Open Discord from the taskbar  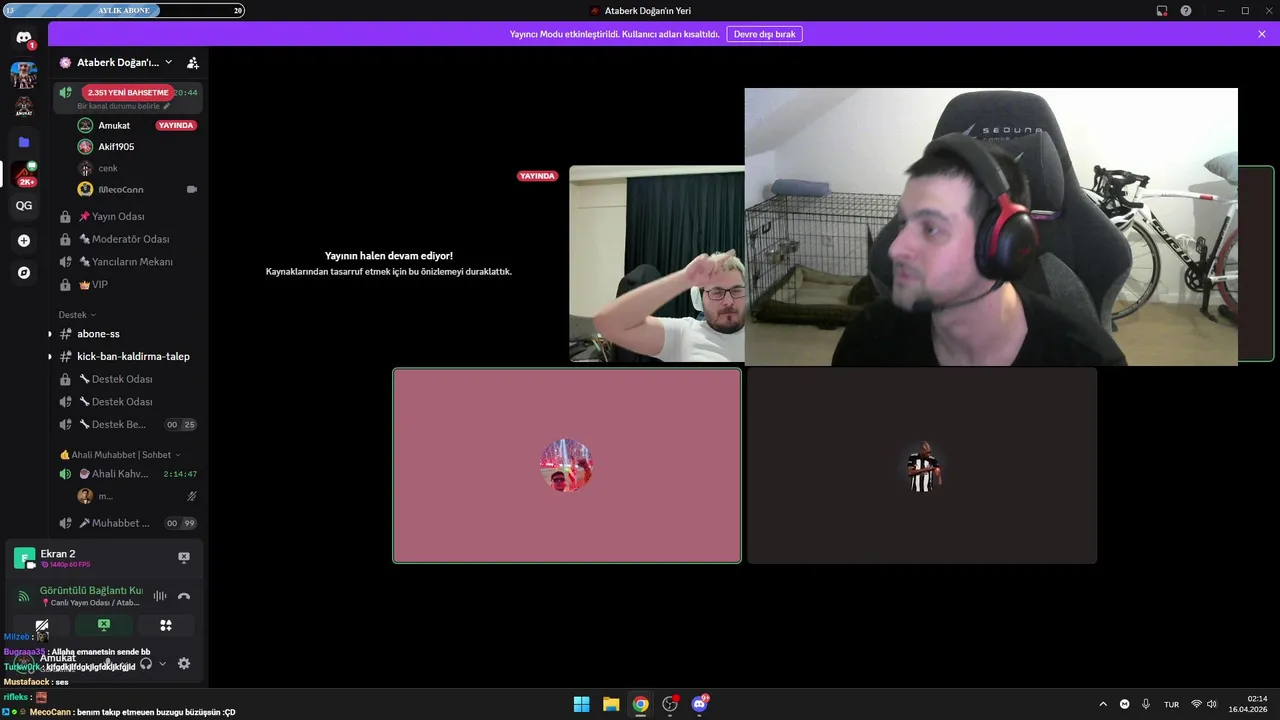700,704
